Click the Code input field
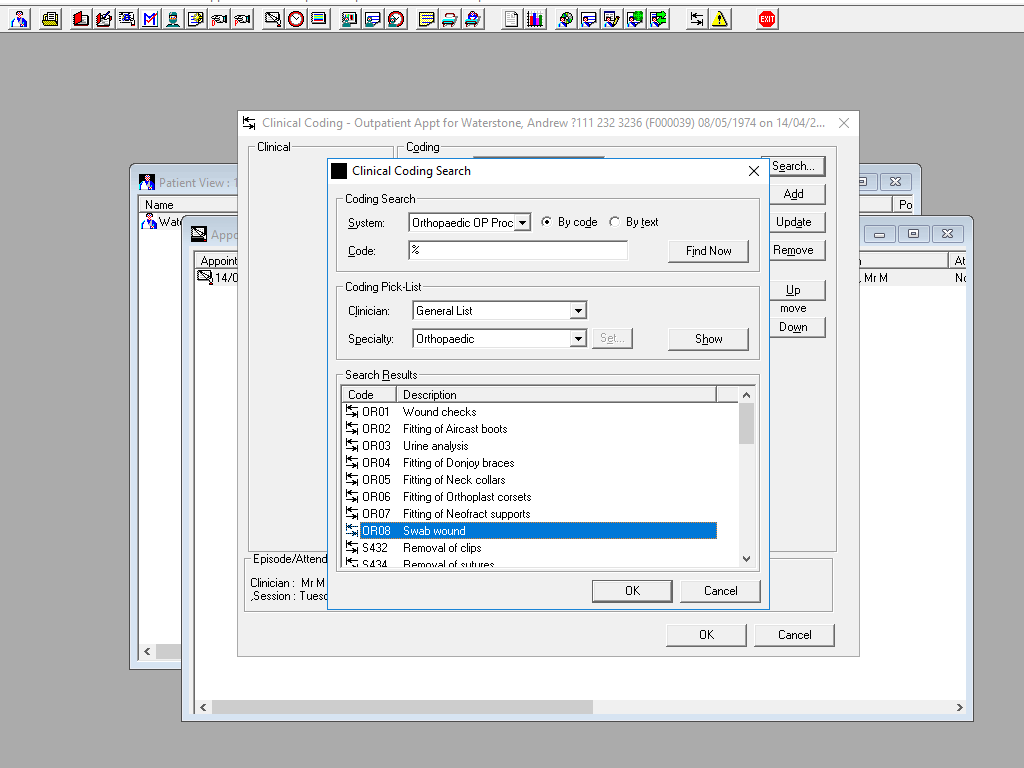The width and height of the screenshot is (1024, 768). click(518, 250)
